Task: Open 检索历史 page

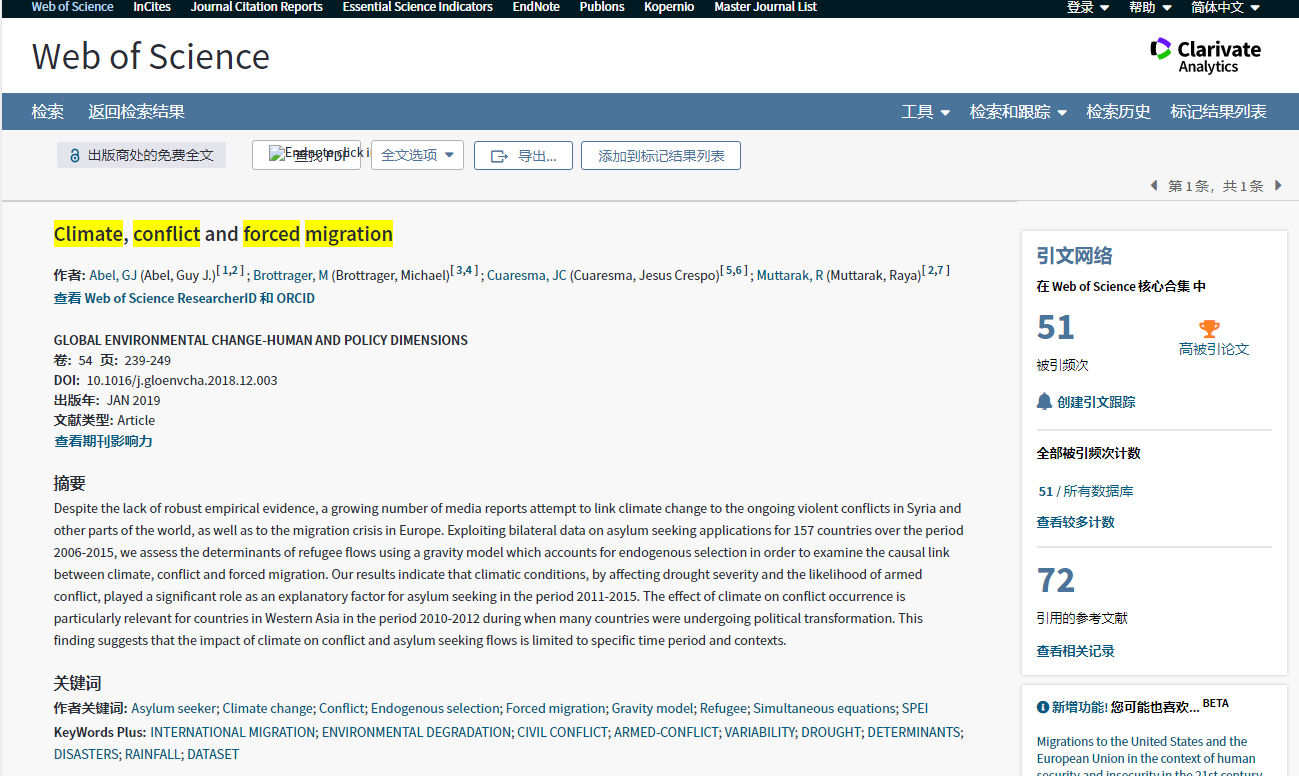Action: pos(1119,112)
